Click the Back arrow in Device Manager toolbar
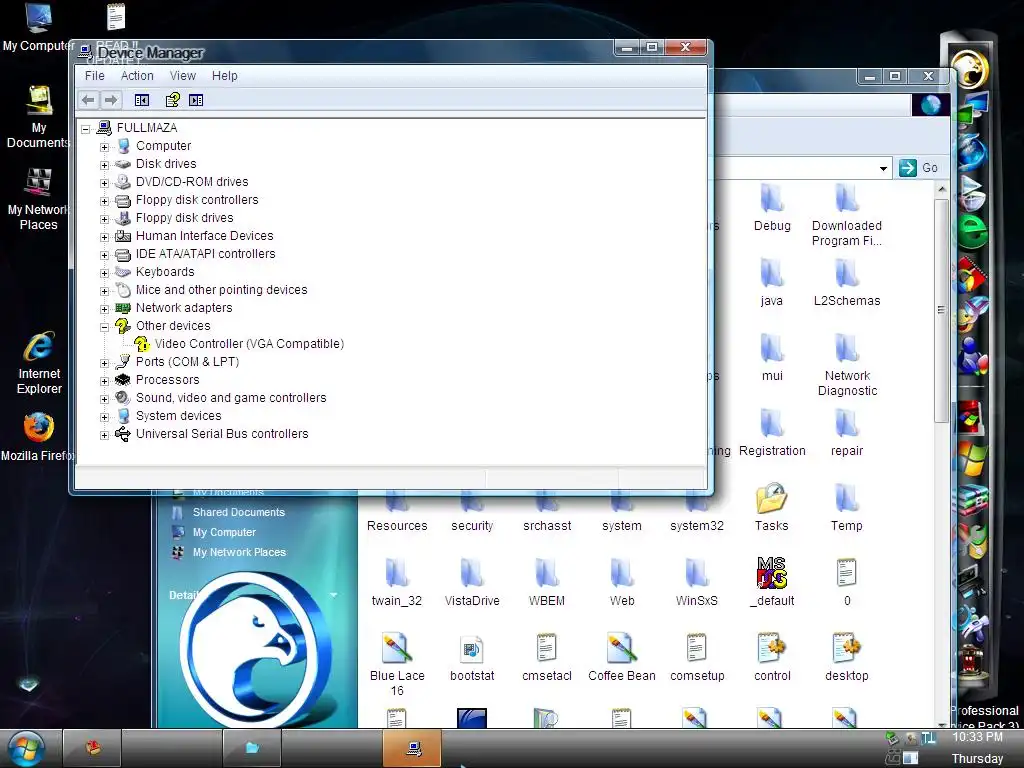Image resolution: width=1024 pixels, height=768 pixels. click(x=88, y=100)
